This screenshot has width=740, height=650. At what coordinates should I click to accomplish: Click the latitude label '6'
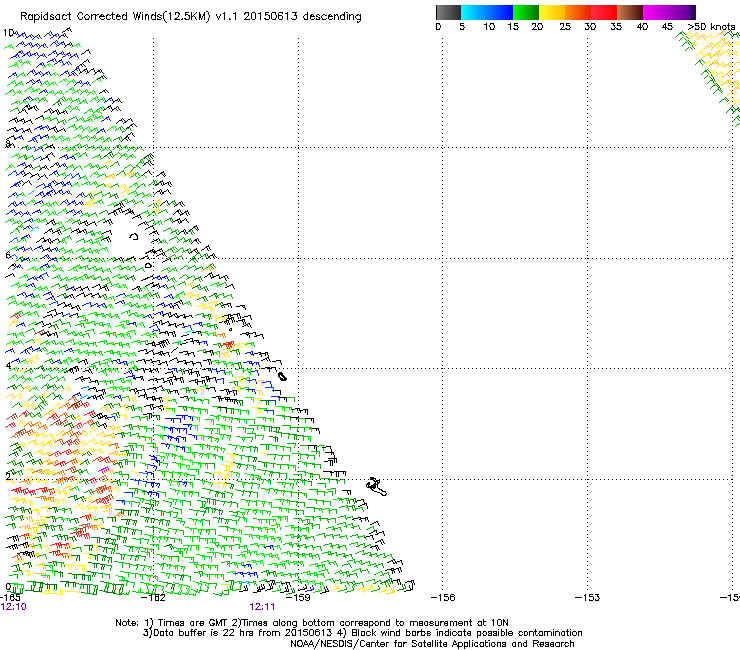coord(7,255)
